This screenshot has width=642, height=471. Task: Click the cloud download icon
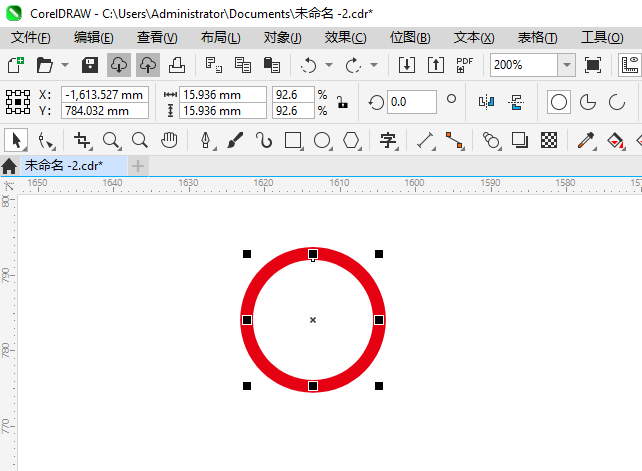coord(119,65)
